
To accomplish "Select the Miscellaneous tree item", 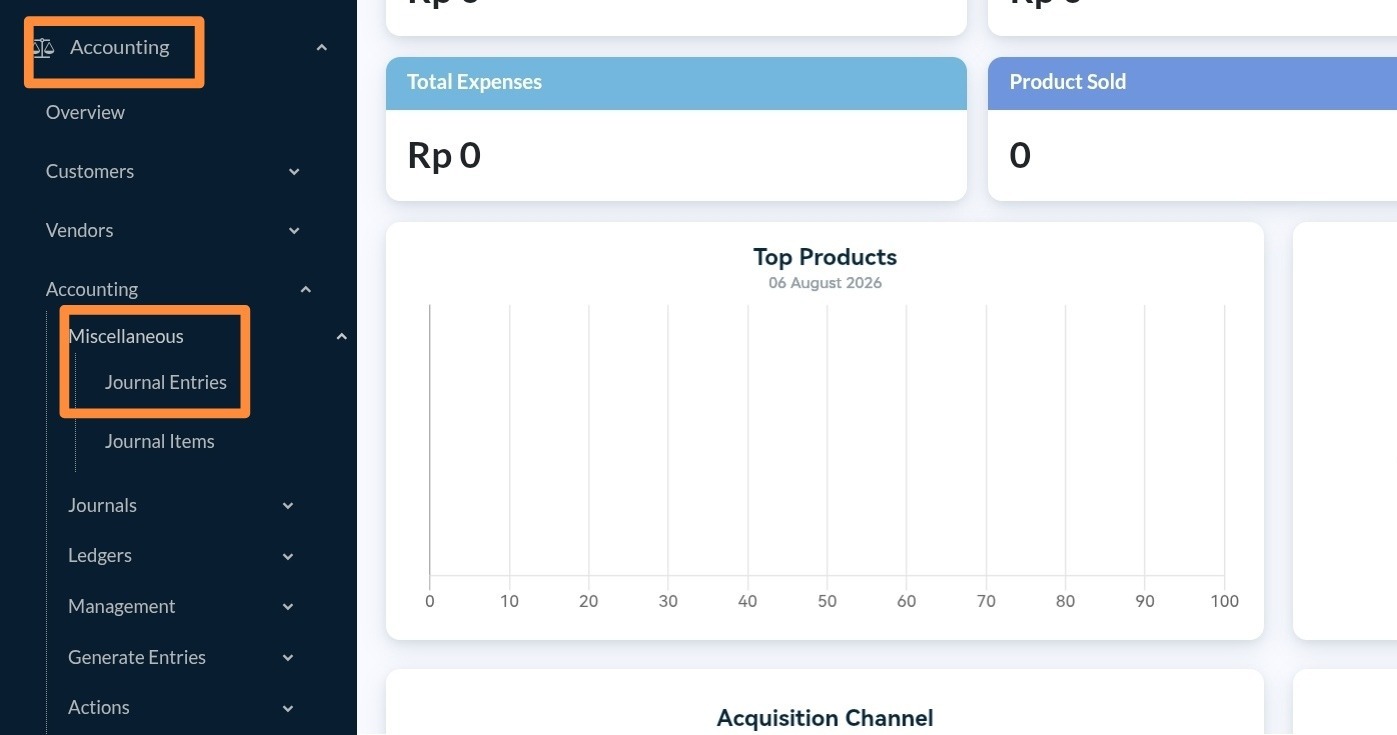I will click(126, 336).
